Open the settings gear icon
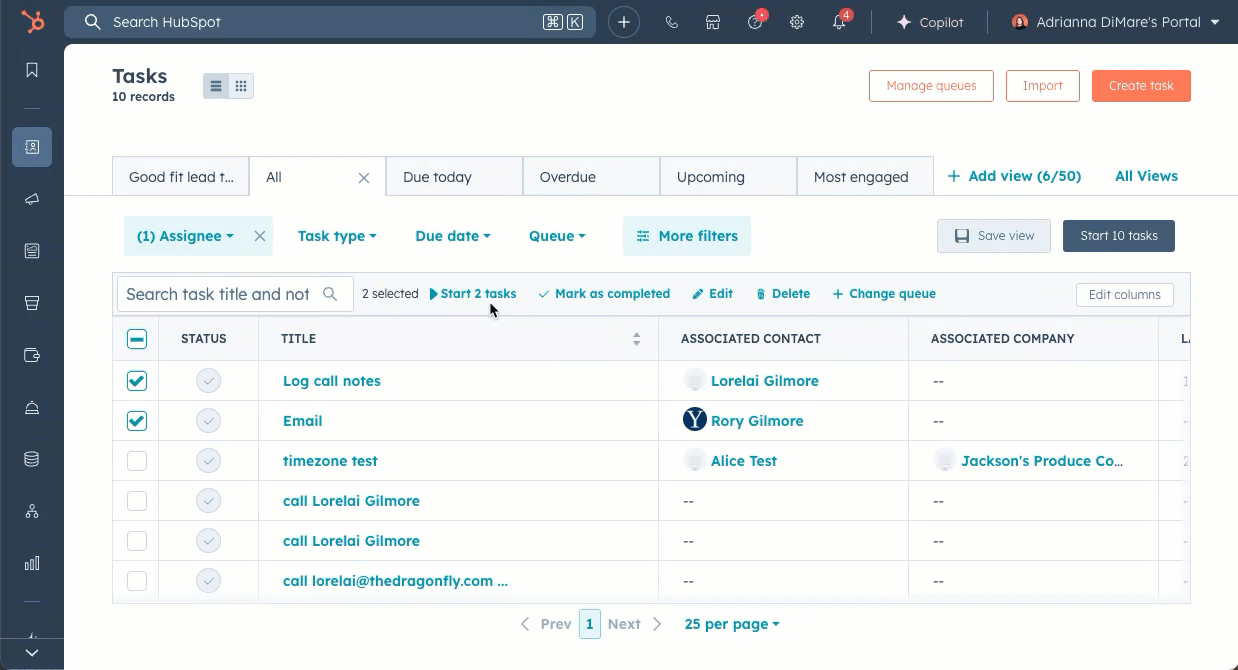Screen dimensions: 1238x670 [797, 22]
